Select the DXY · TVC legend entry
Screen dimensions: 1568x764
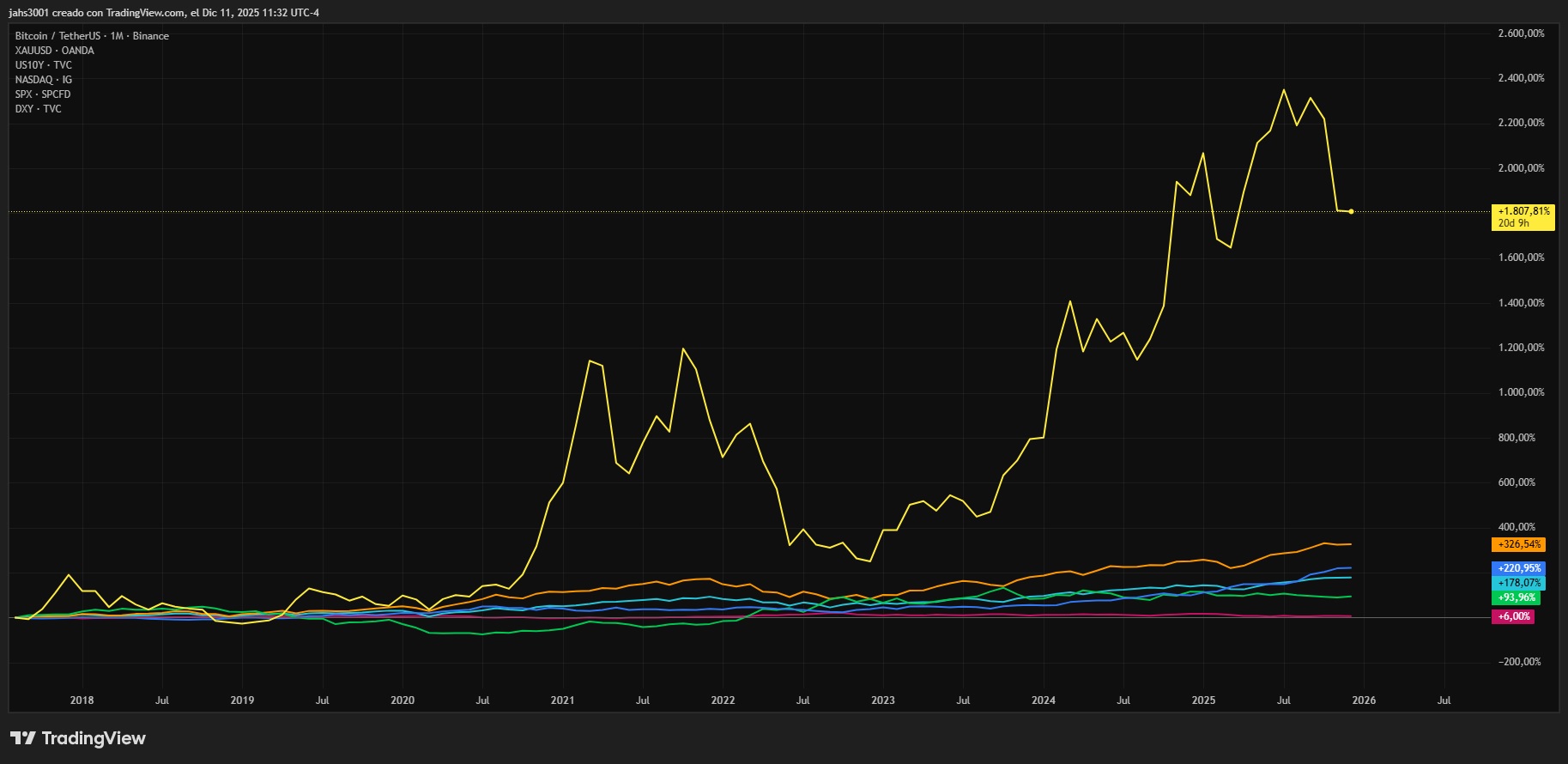pyautogui.click(x=38, y=109)
